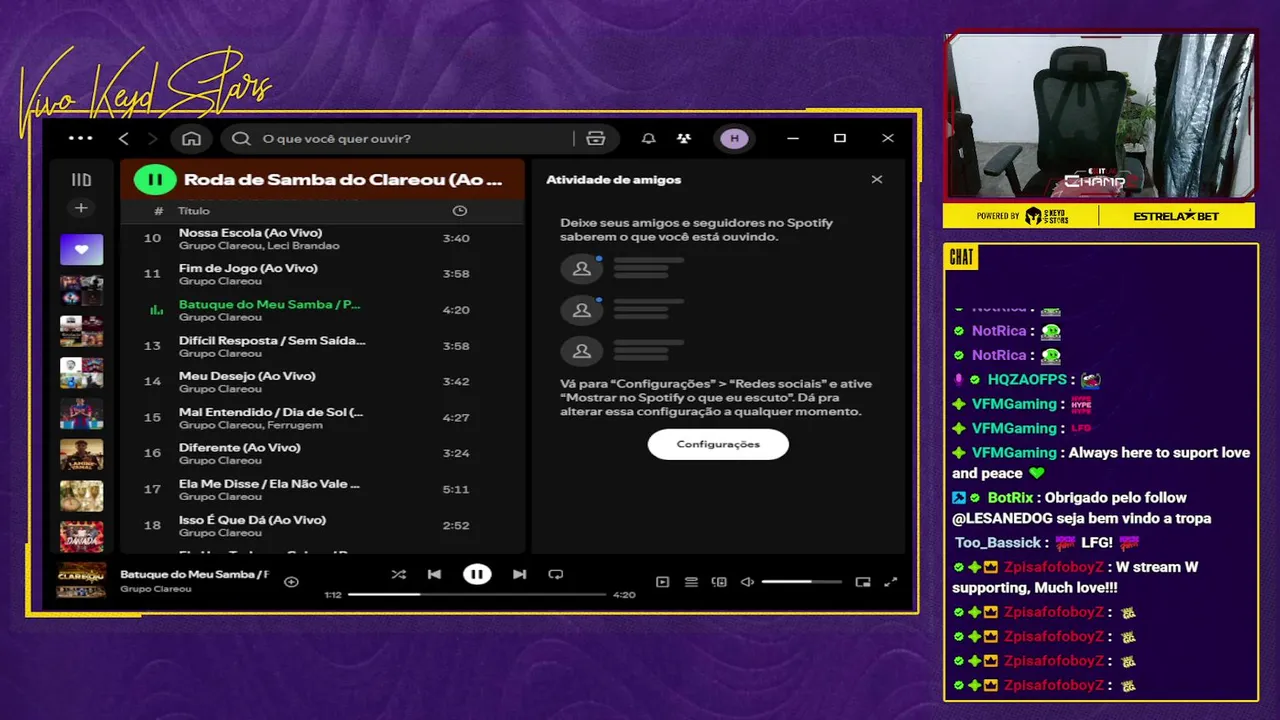Open artist link 'Leci Brandão'
The width and height of the screenshot is (1280, 720).
[x=304, y=246]
